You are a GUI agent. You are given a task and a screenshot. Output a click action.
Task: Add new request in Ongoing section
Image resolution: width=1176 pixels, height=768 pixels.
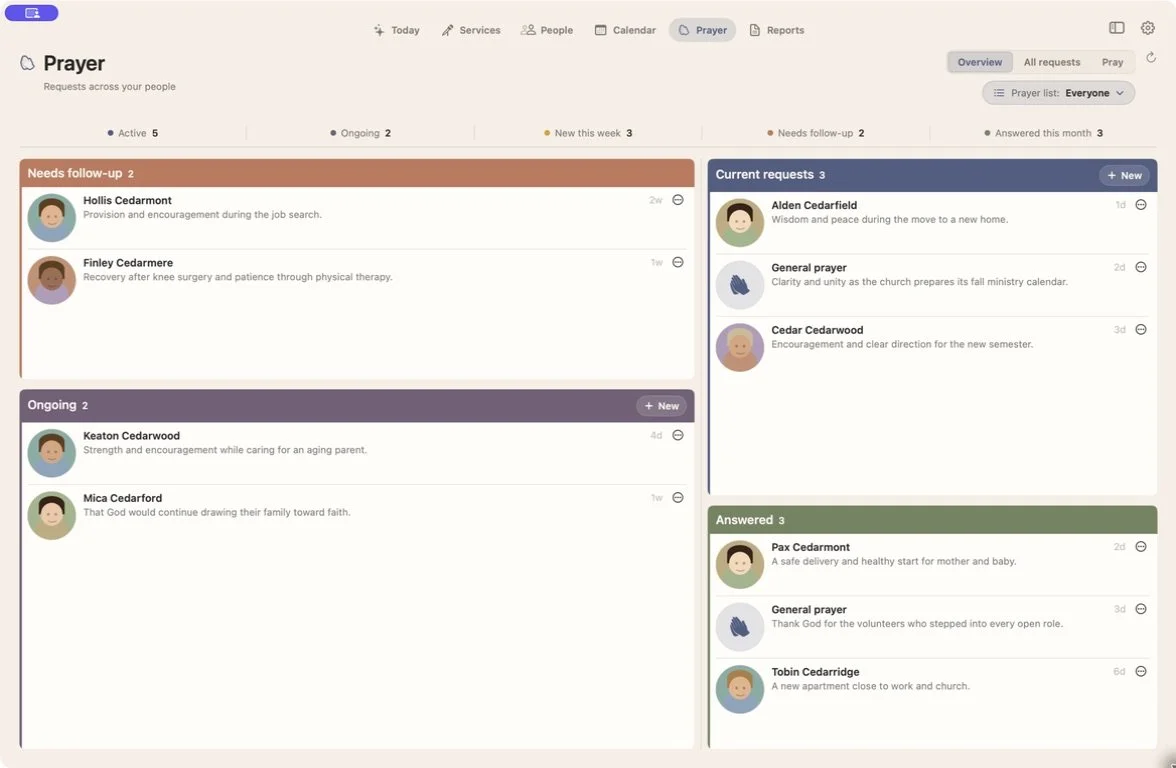(x=662, y=406)
